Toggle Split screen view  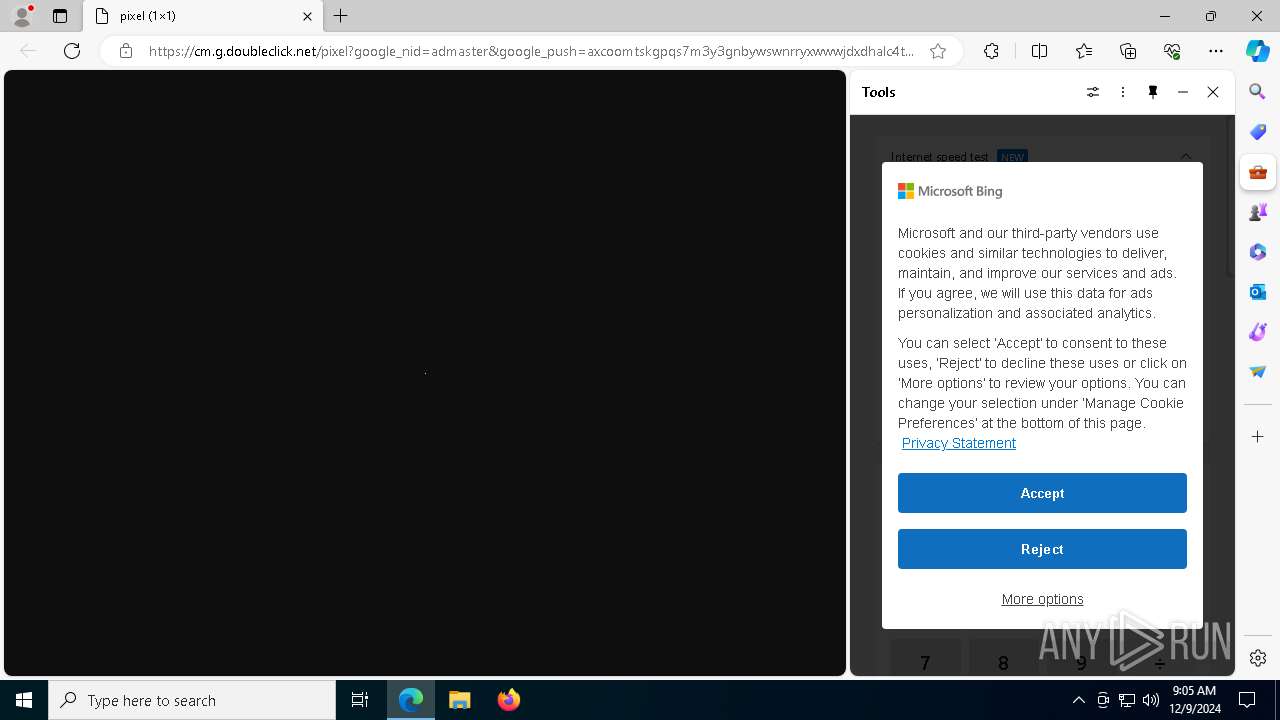1039,51
